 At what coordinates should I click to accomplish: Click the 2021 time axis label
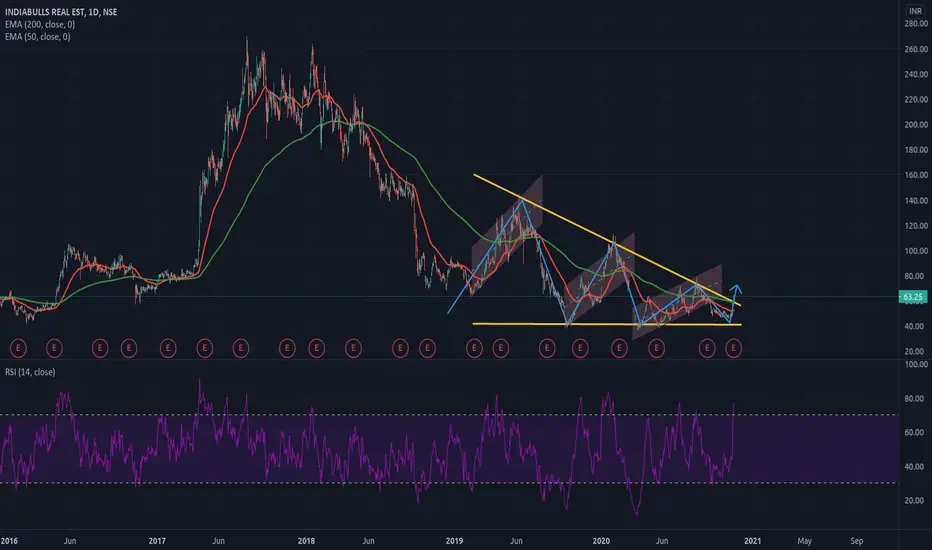(x=752, y=541)
